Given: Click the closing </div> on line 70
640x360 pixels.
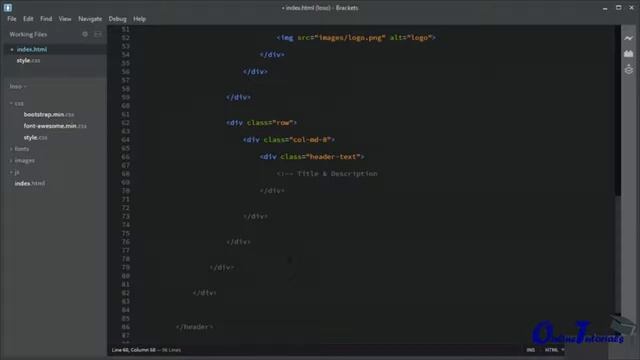Looking at the screenshot, I should (272, 191).
